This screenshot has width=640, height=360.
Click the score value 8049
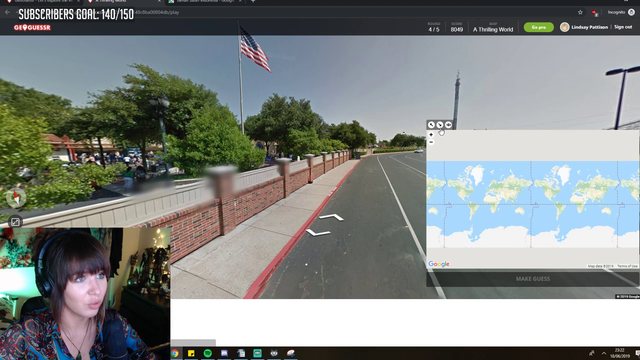[x=457, y=29]
